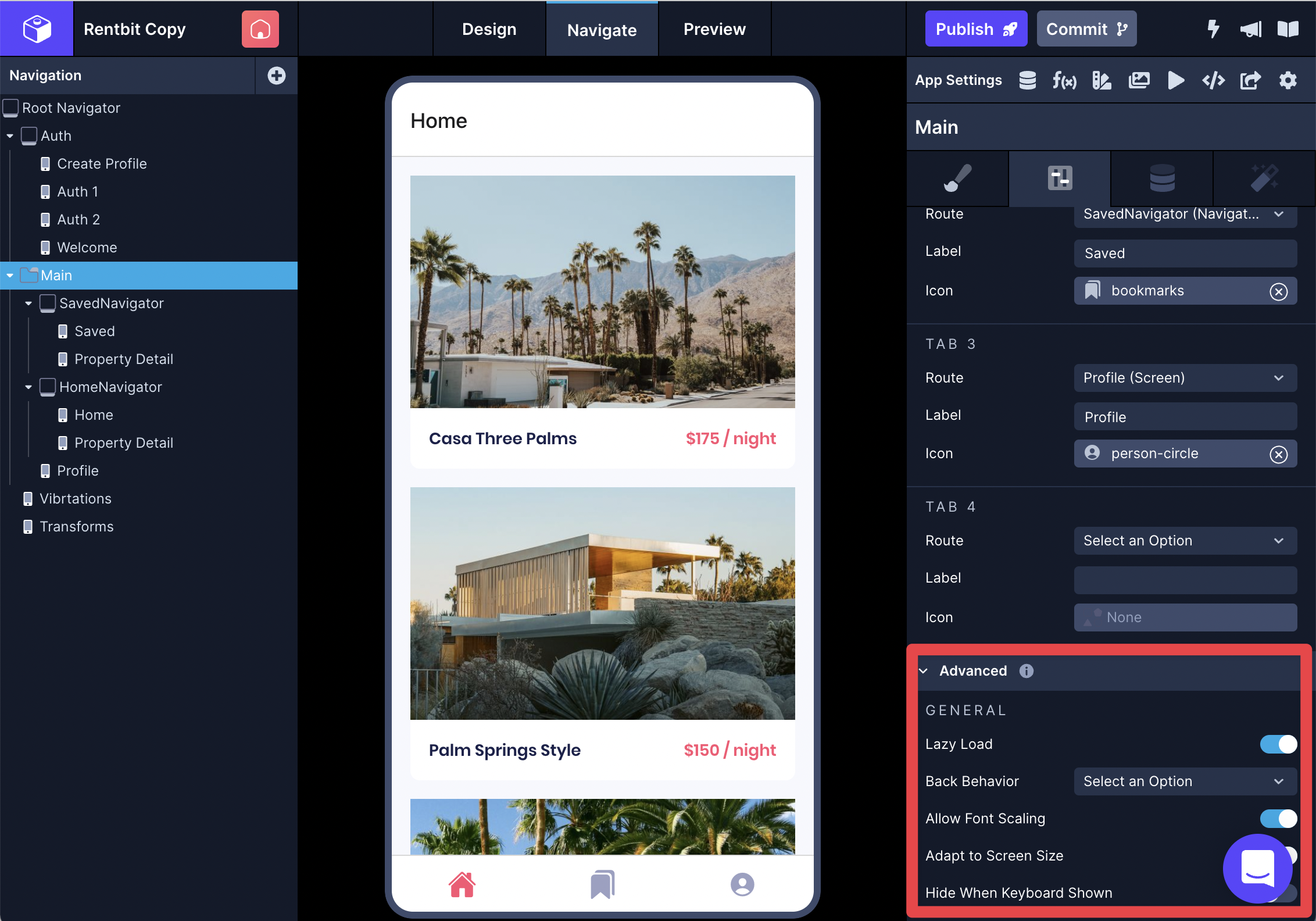Click the Publish button
The height and width of the screenshot is (921, 1316).
pos(975,29)
